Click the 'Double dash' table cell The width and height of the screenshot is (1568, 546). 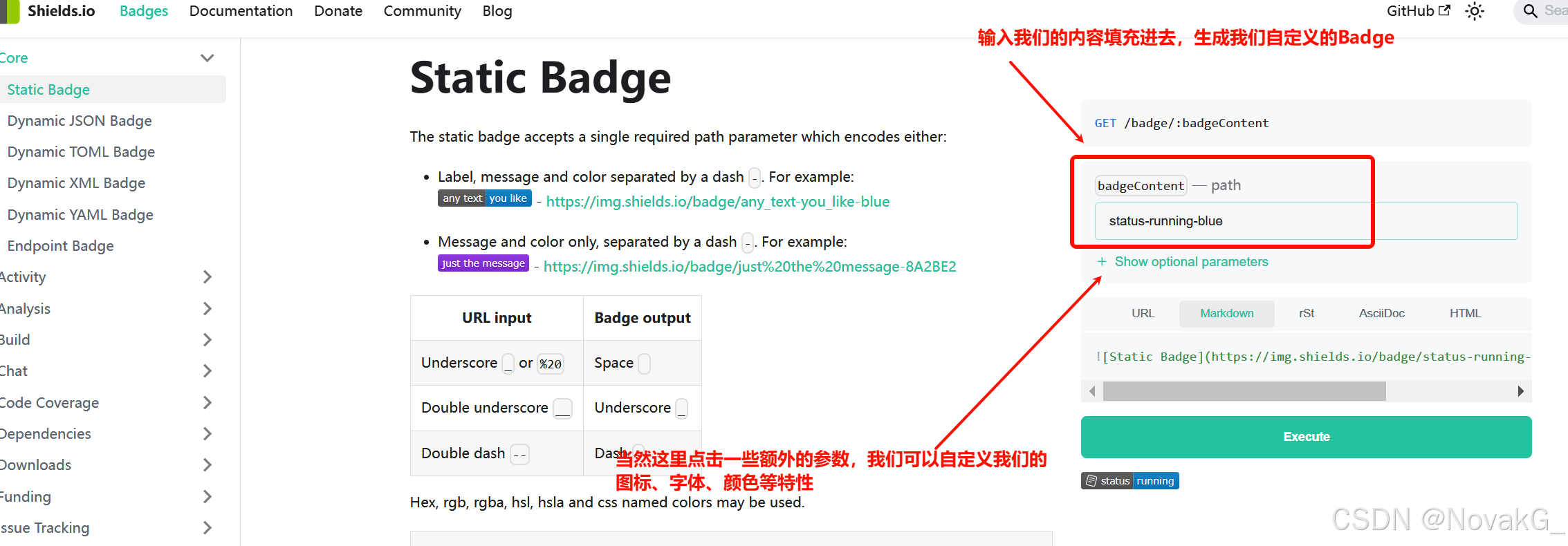[497, 453]
